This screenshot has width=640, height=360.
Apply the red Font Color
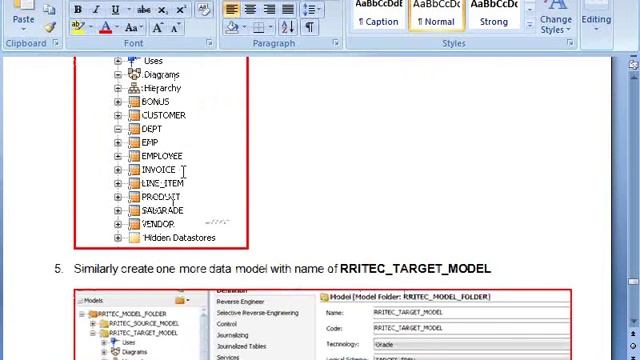(105, 27)
